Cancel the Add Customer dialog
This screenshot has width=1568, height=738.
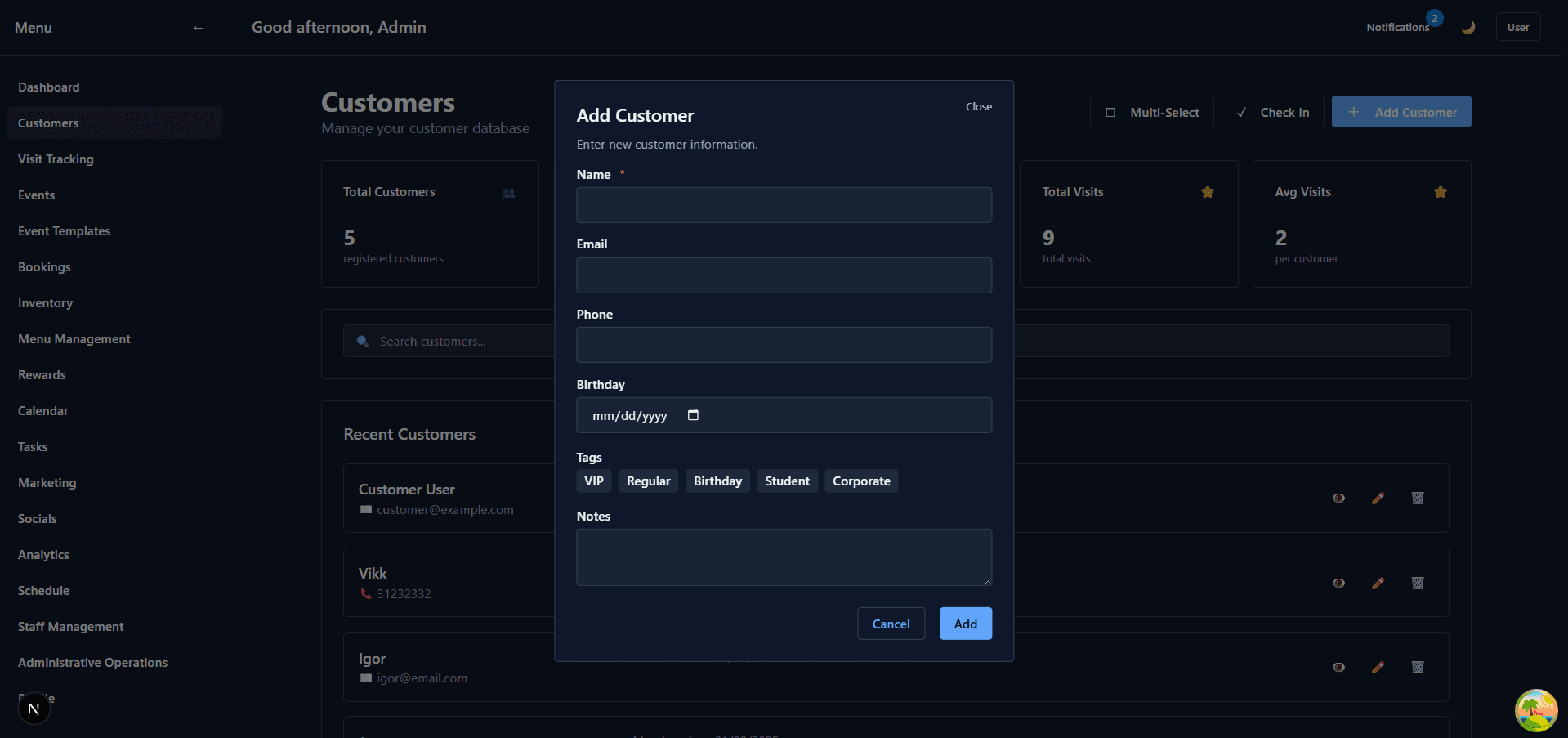pyautogui.click(x=891, y=624)
